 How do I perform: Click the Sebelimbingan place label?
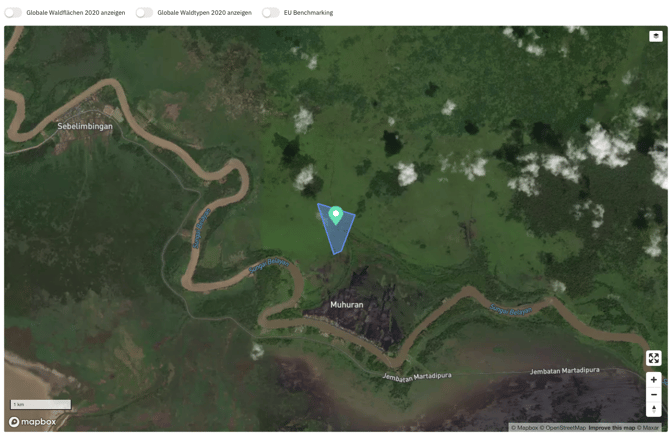click(85, 127)
